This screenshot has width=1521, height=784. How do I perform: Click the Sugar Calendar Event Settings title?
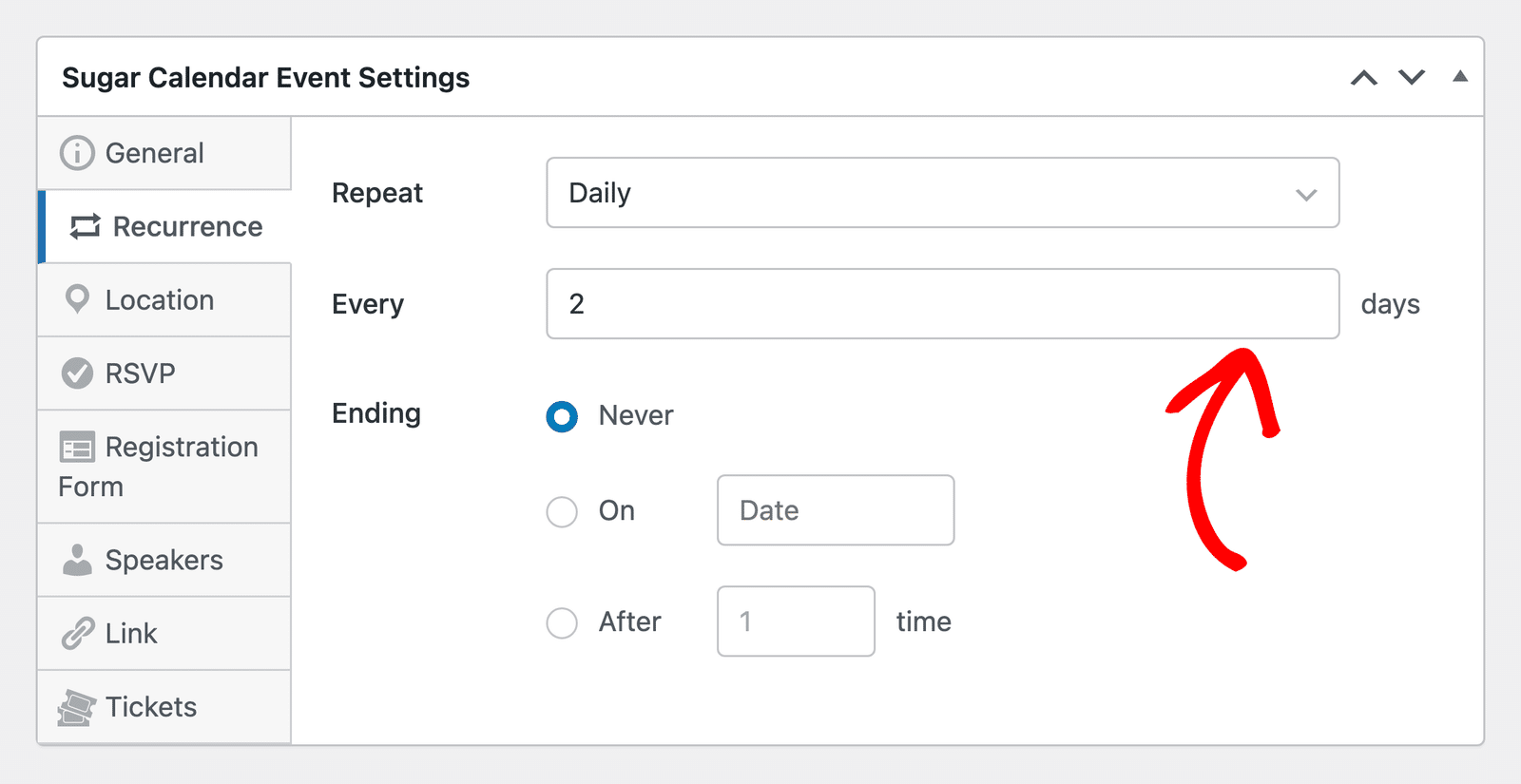point(265,78)
